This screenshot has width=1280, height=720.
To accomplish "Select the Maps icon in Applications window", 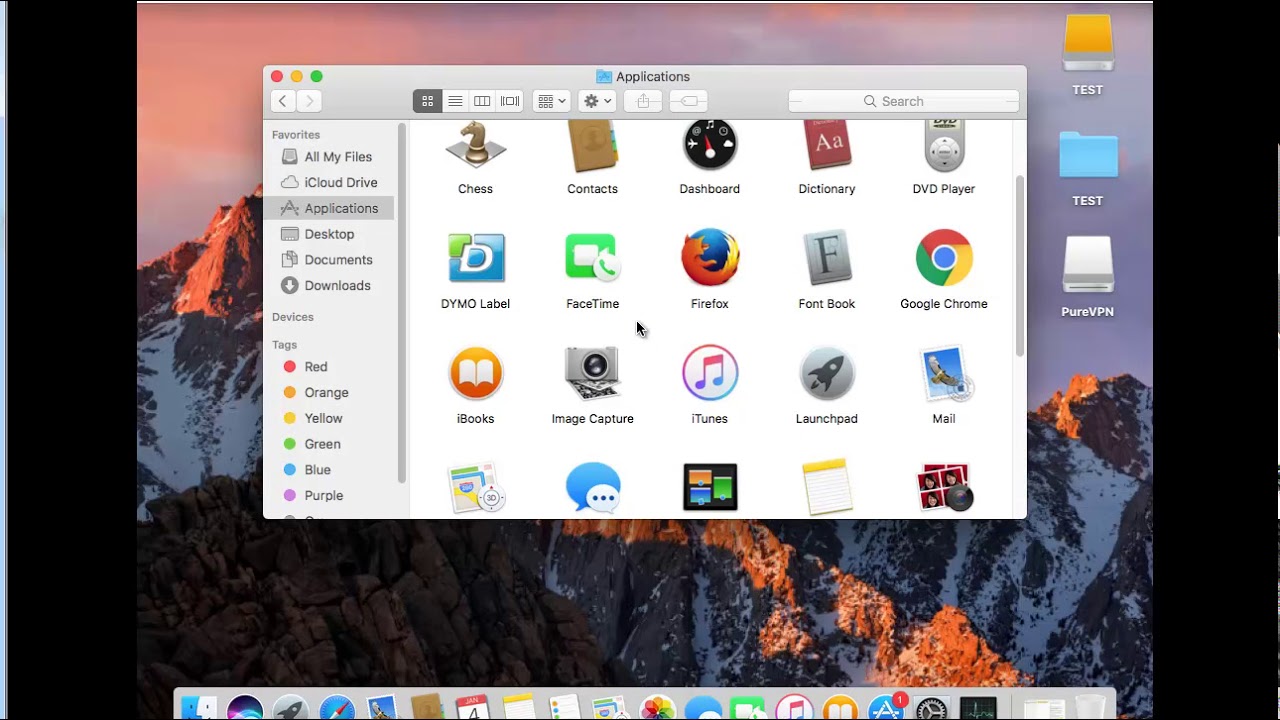I will (476, 488).
